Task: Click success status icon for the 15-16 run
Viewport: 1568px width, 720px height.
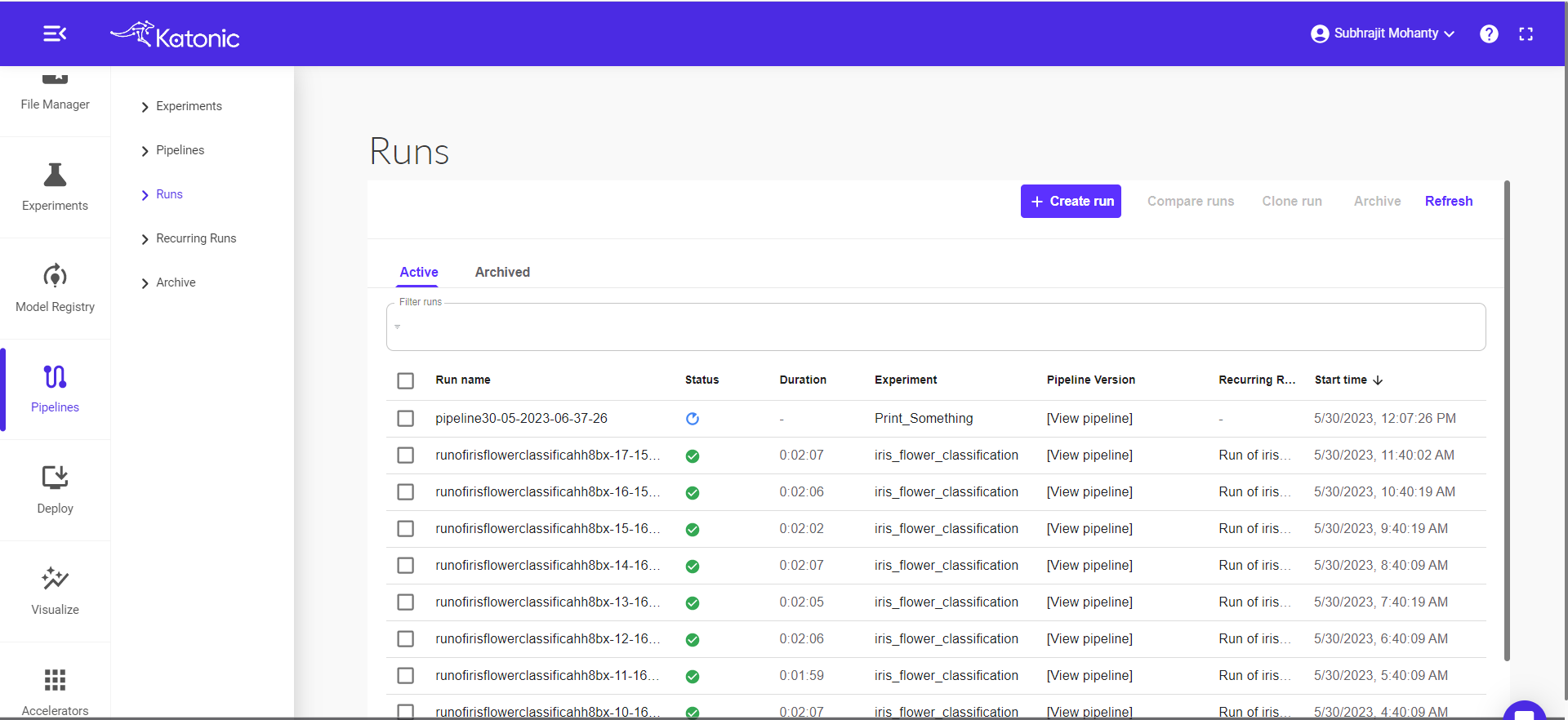Action: (693, 529)
